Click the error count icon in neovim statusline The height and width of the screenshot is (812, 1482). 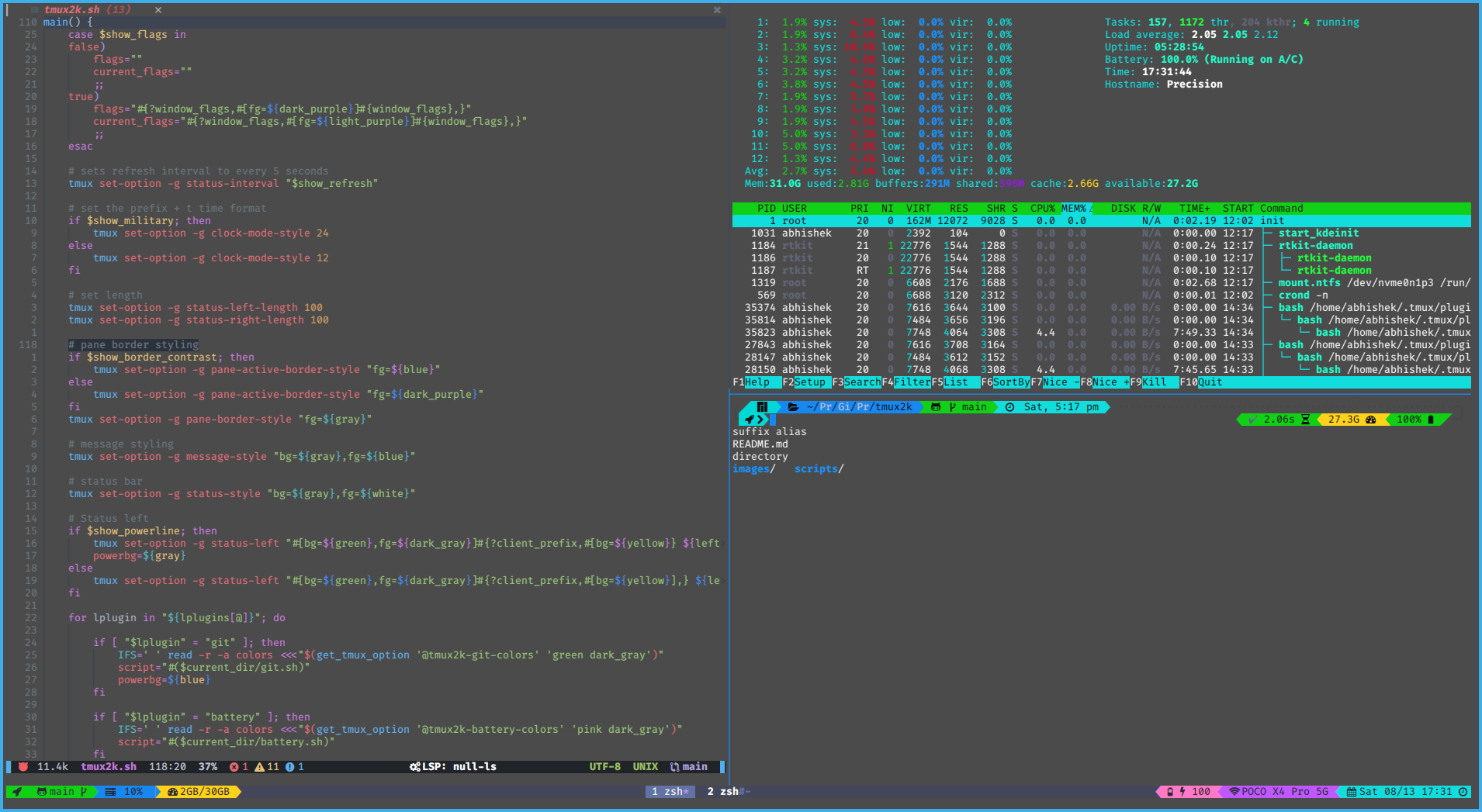(x=234, y=766)
